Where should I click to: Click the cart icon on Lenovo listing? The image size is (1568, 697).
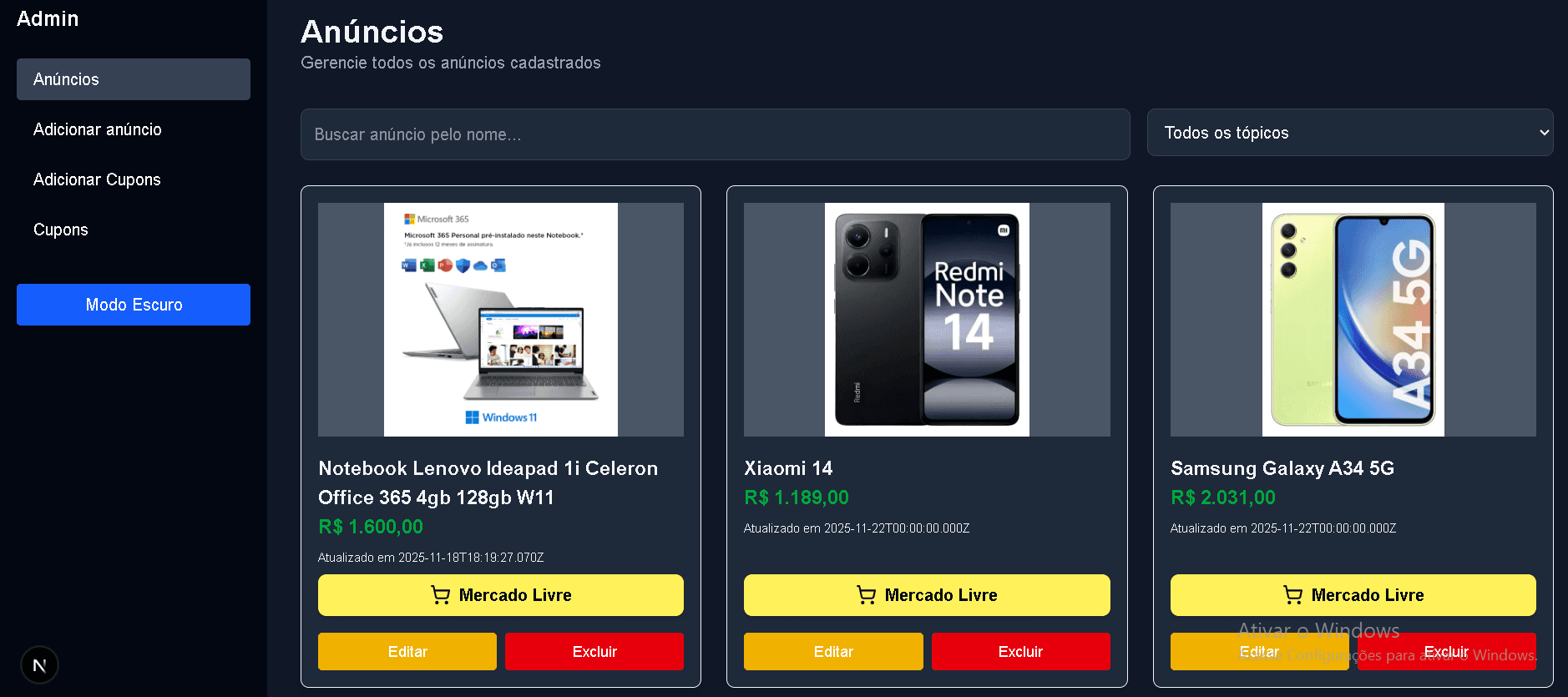(440, 595)
